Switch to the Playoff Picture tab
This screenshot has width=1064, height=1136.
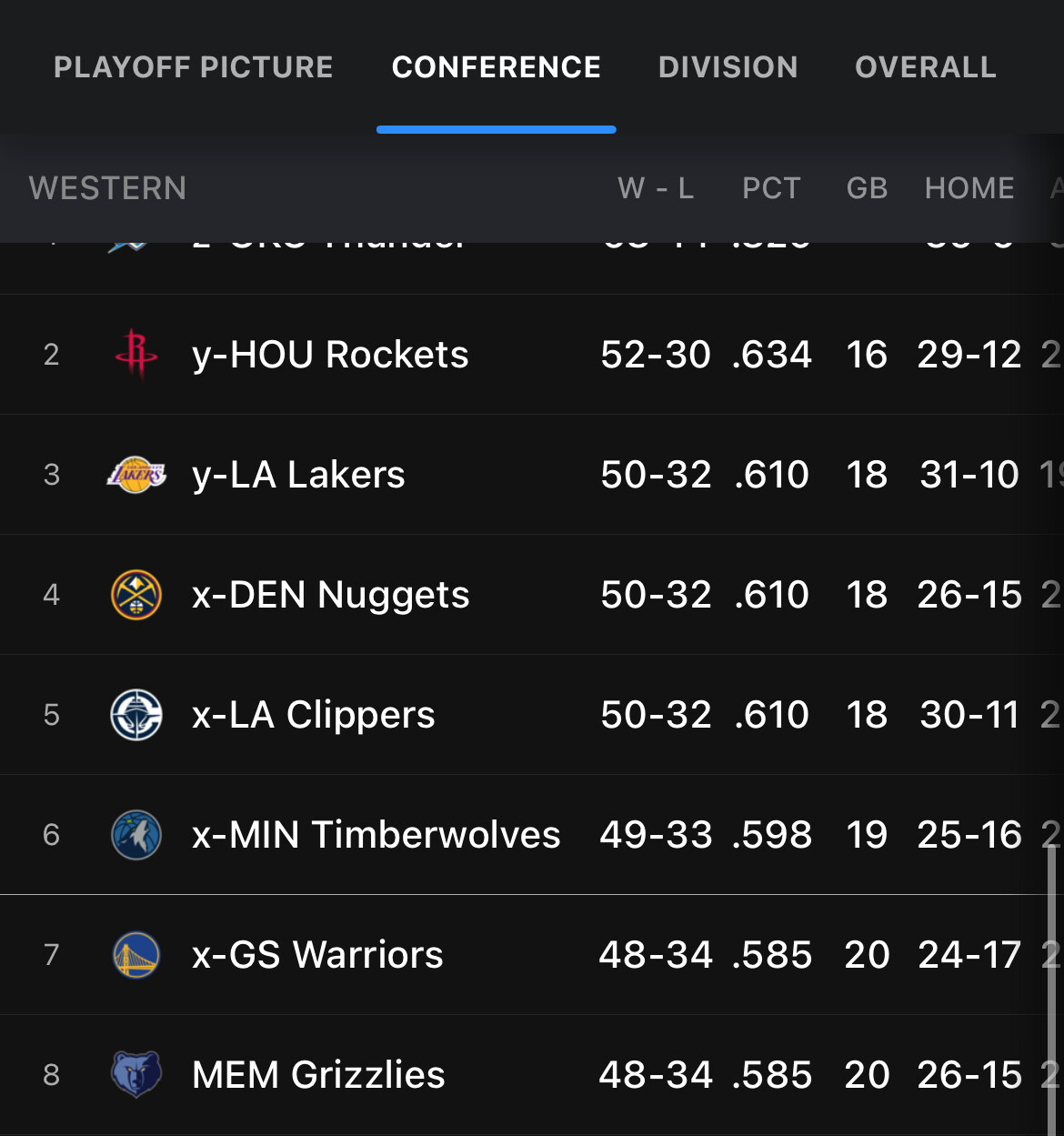194,67
